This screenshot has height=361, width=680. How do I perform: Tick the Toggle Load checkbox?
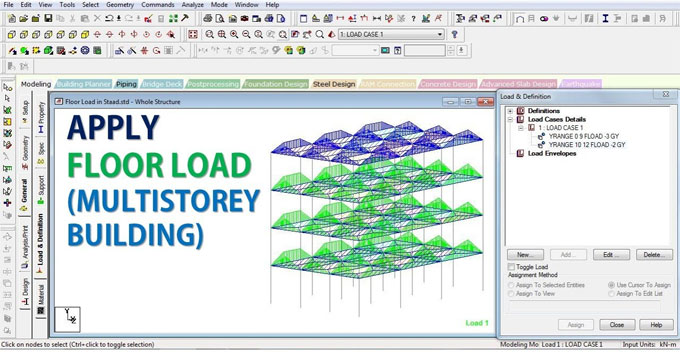pyautogui.click(x=511, y=267)
